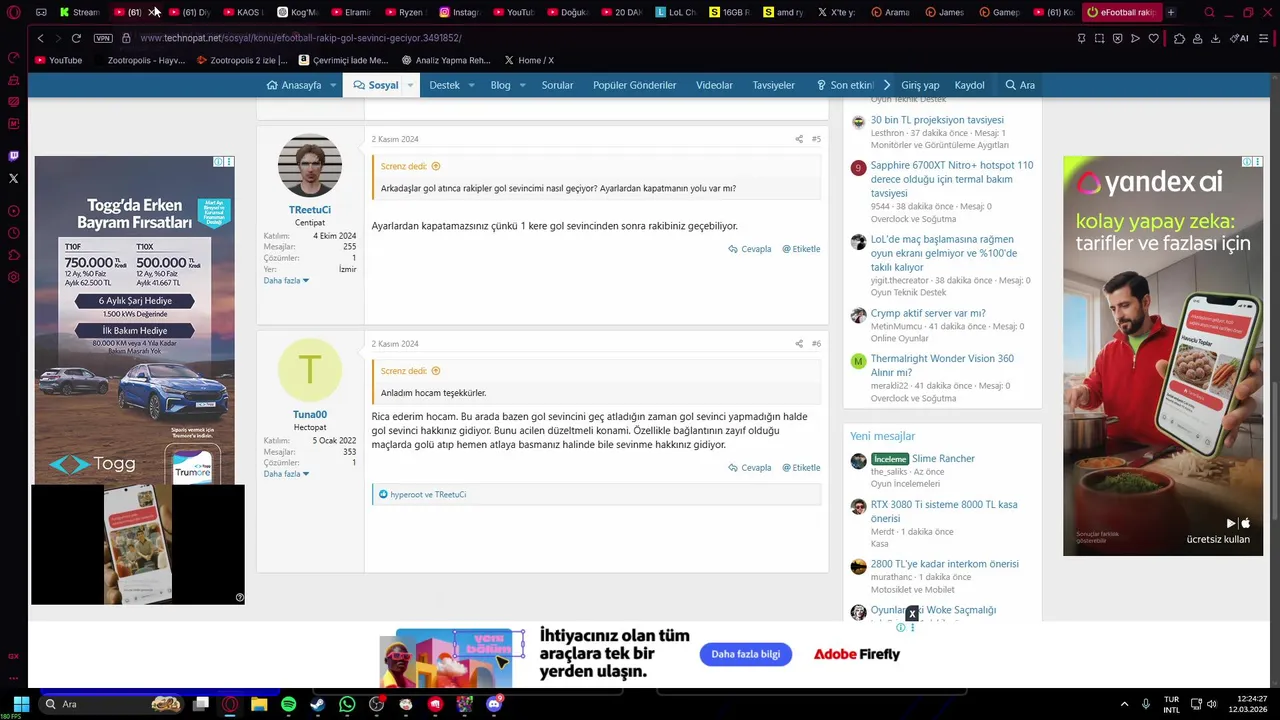This screenshot has width=1280, height=720.
Task: Click Cevapla on Tuna00's post
Action: [x=750, y=468]
